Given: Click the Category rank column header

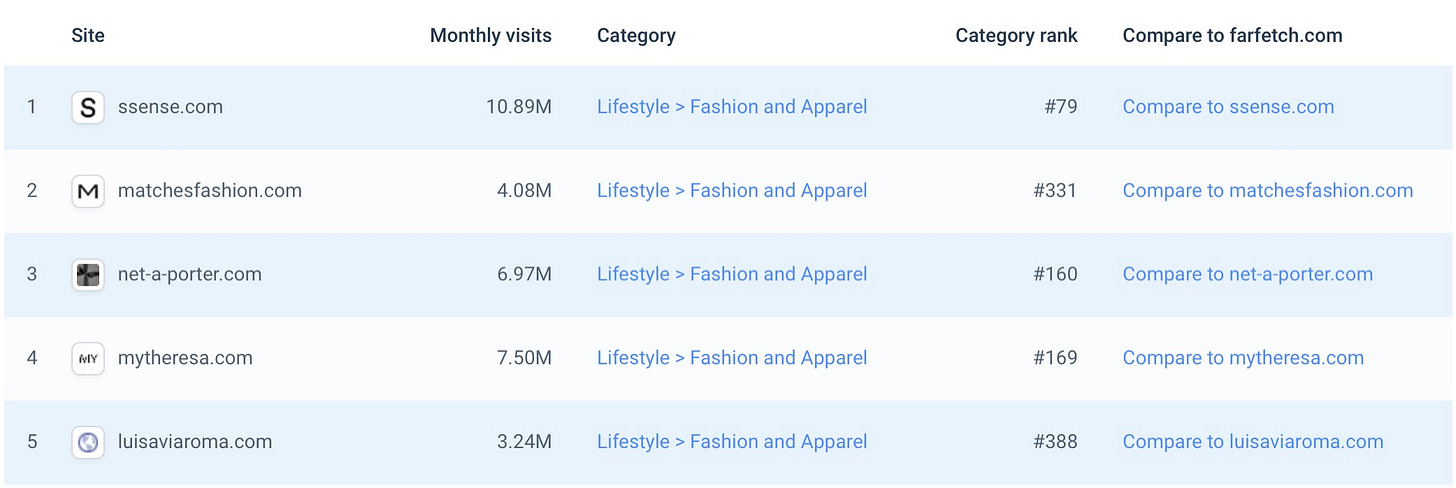Looking at the screenshot, I should [x=1017, y=35].
